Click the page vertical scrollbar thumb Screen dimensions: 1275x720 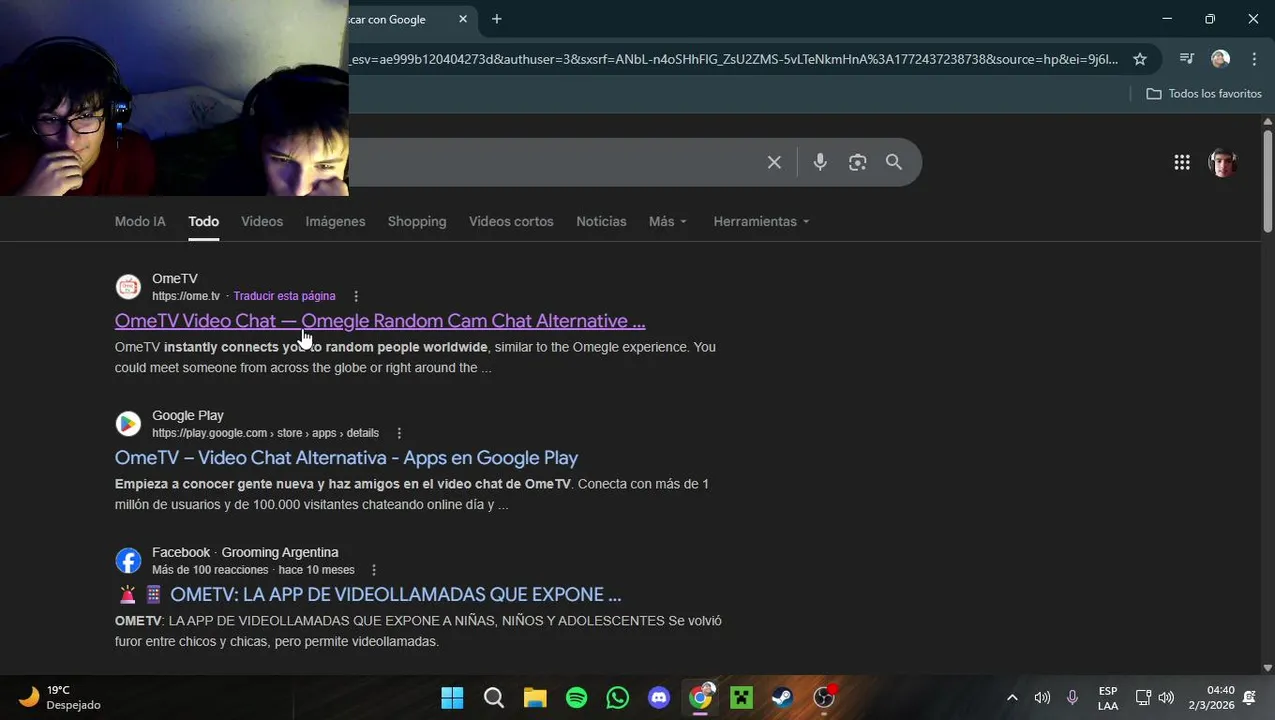1267,180
